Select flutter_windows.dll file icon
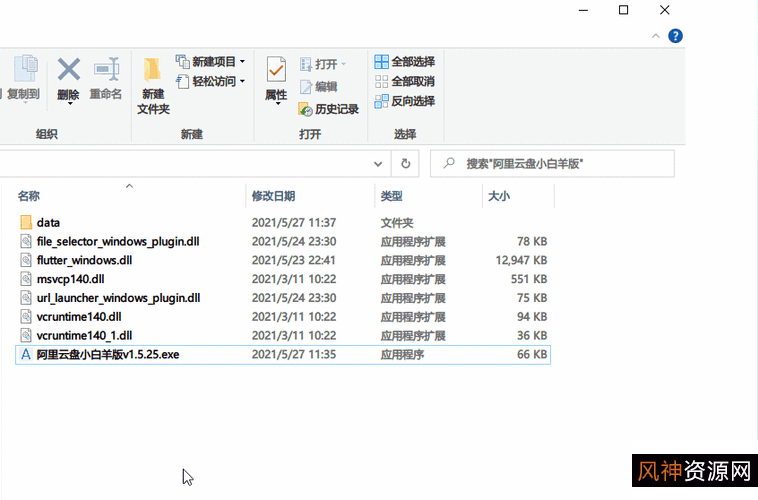The height and width of the screenshot is (500, 758). click(26, 260)
